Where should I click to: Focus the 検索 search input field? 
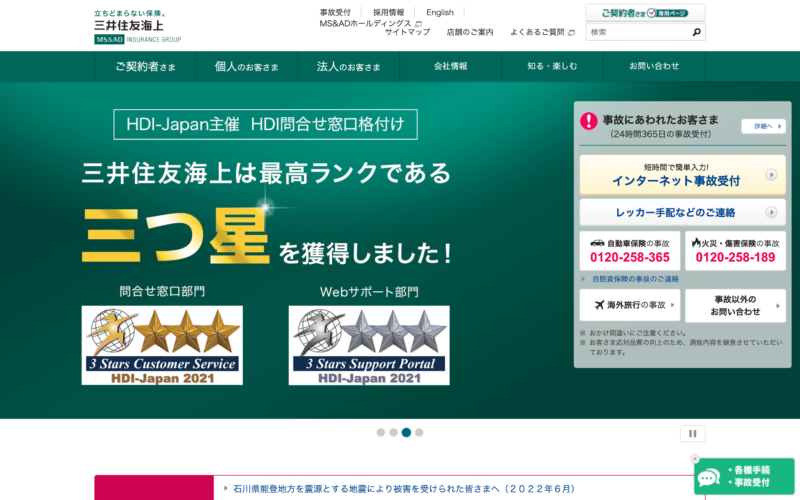tap(638, 32)
